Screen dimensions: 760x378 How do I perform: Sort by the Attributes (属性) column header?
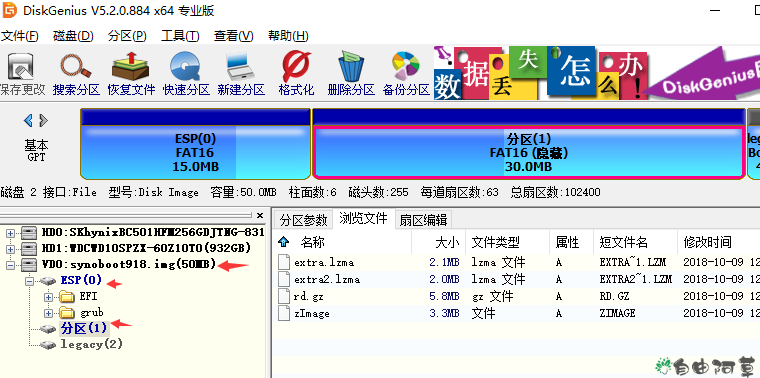pos(567,242)
